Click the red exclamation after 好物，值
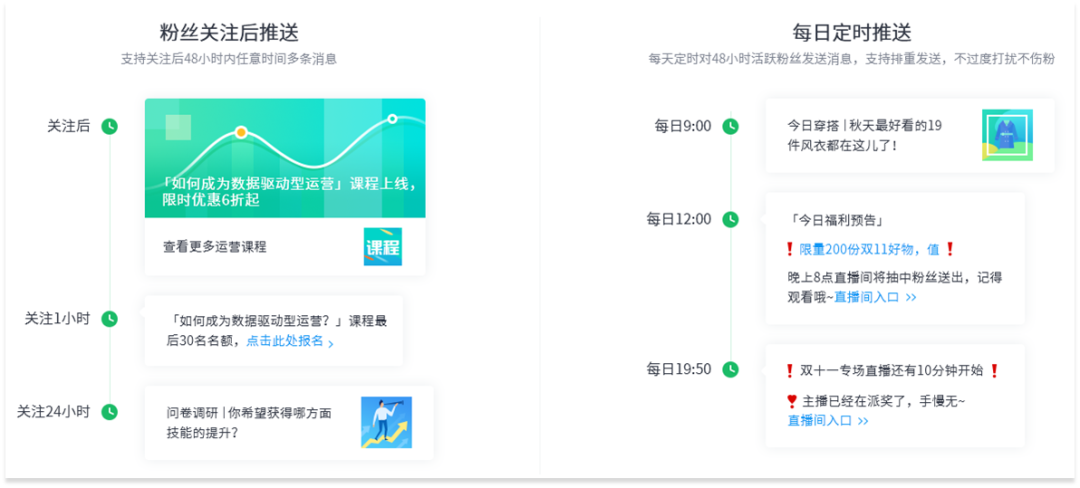 coord(950,249)
